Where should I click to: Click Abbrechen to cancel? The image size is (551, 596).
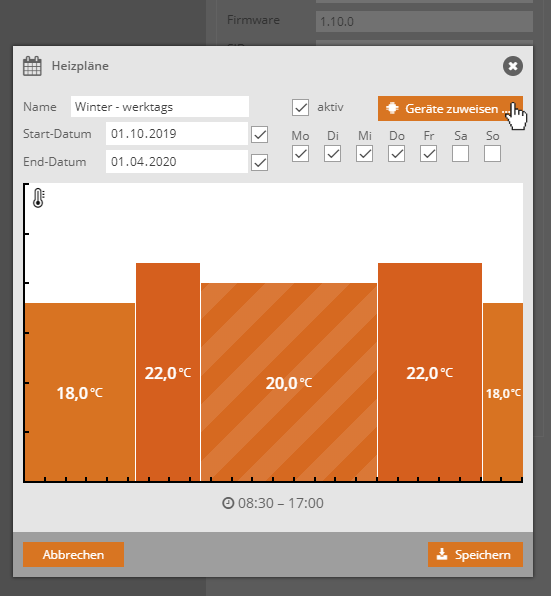(x=73, y=555)
